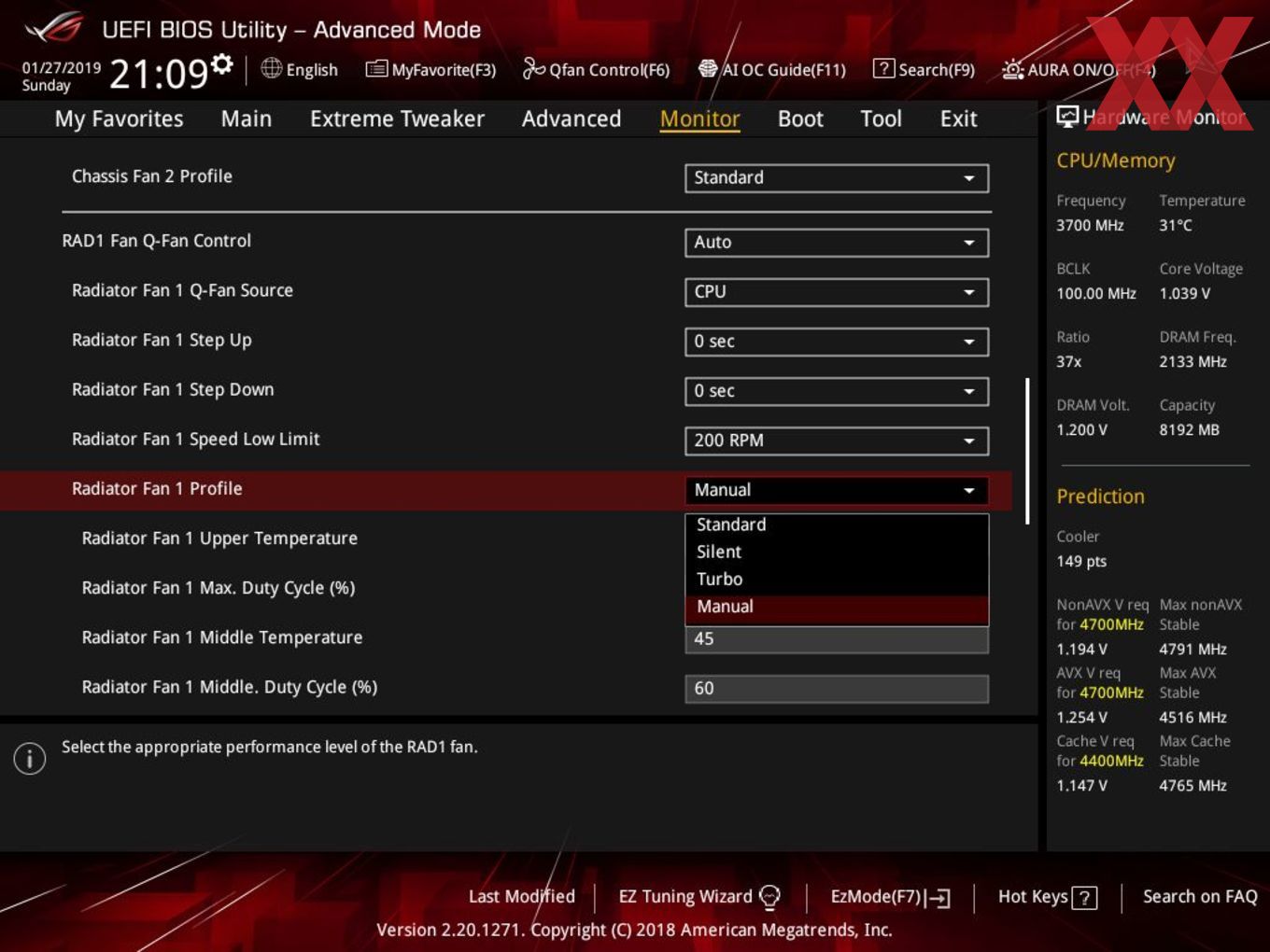Expand Chassis Fan 2 Profile dropdown
This screenshot has height=952, width=1270.
tap(837, 178)
